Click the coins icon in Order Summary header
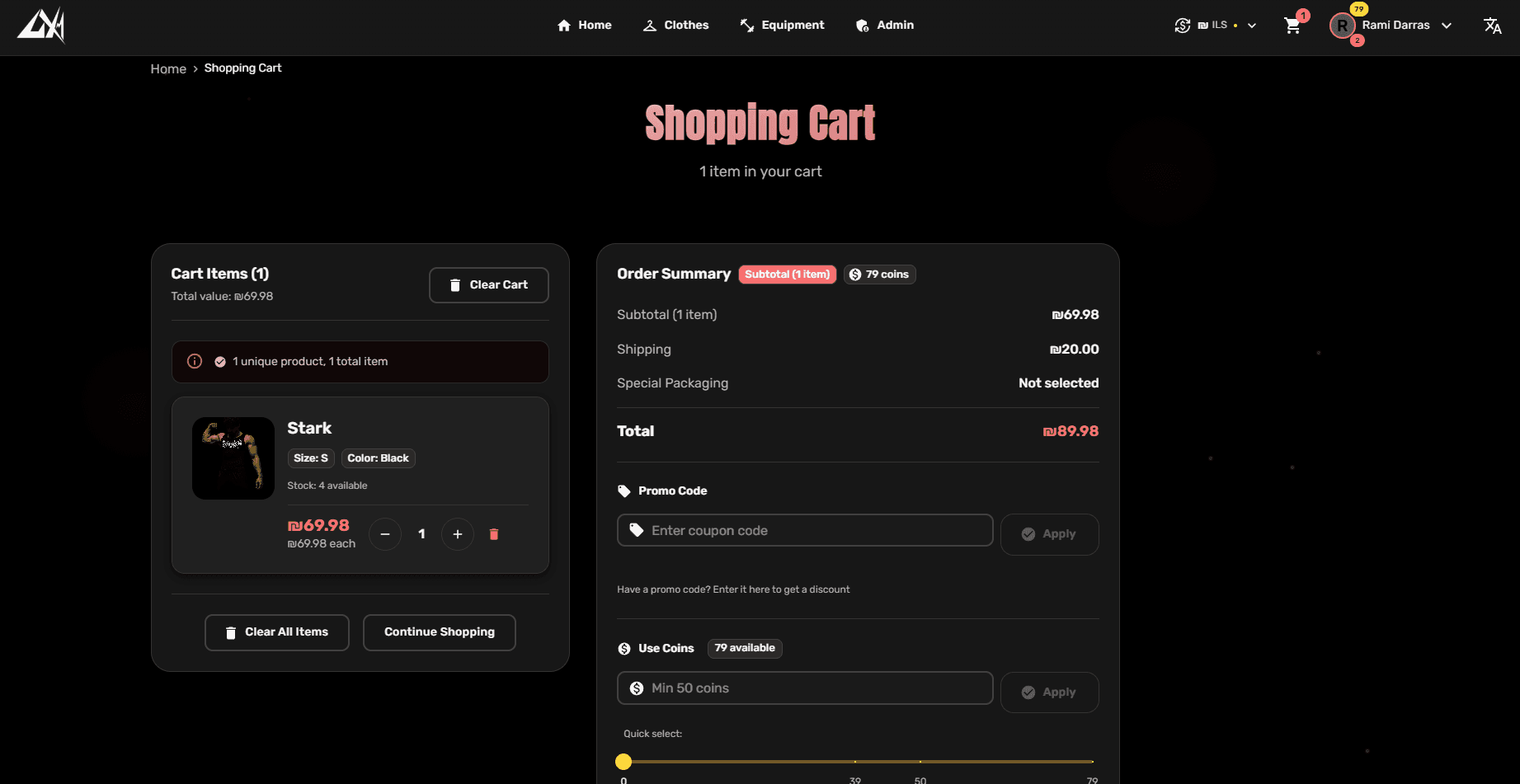Screen dimensions: 1520x784 pyautogui.click(x=855, y=274)
